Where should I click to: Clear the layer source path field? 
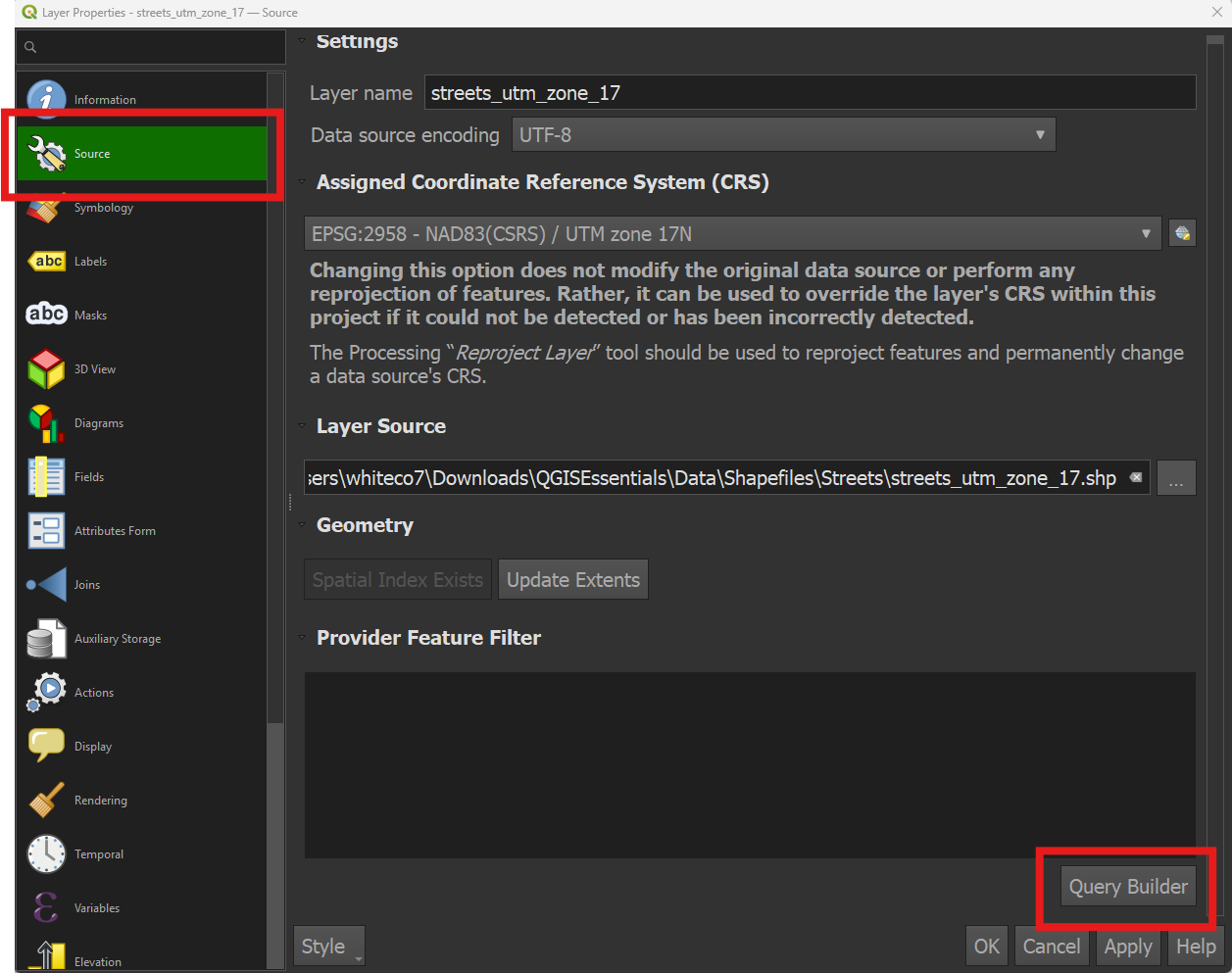[x=1136, y=477]
